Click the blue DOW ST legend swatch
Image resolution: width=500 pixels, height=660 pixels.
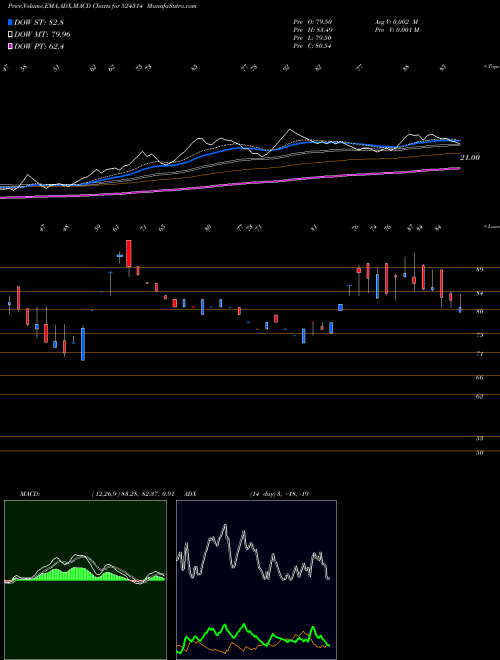(11, 22)
